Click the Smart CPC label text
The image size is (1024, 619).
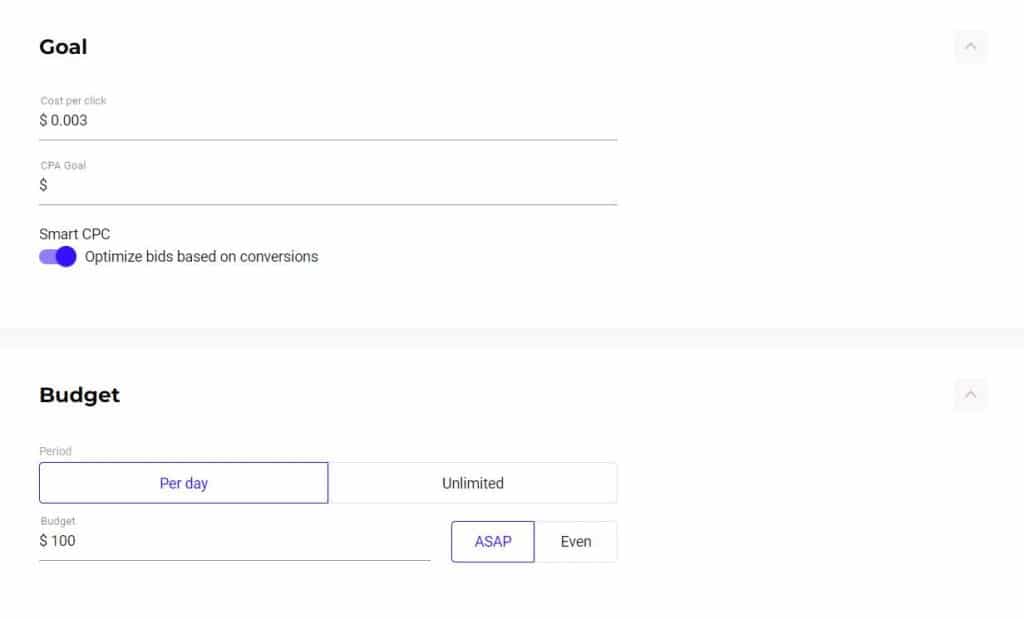point(74,234)
